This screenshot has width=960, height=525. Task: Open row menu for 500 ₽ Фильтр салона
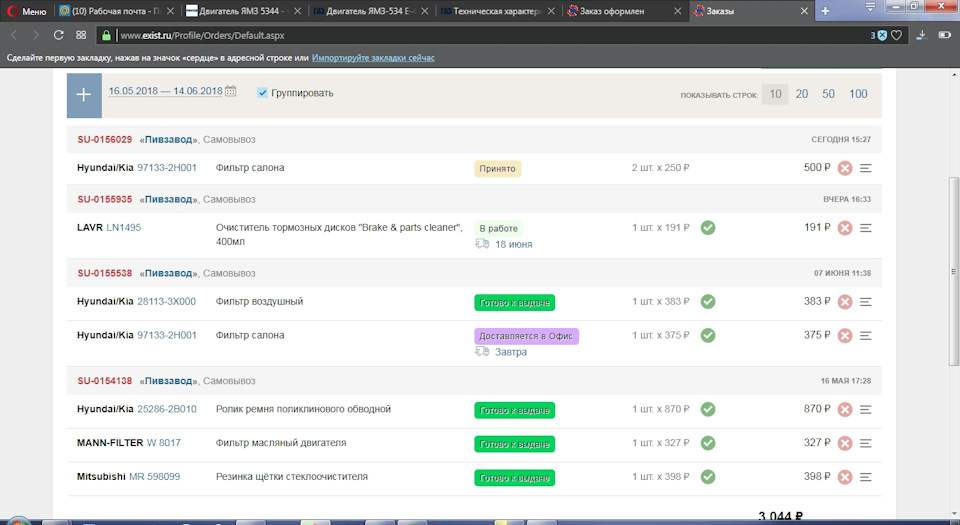click(x=865, y=168)
